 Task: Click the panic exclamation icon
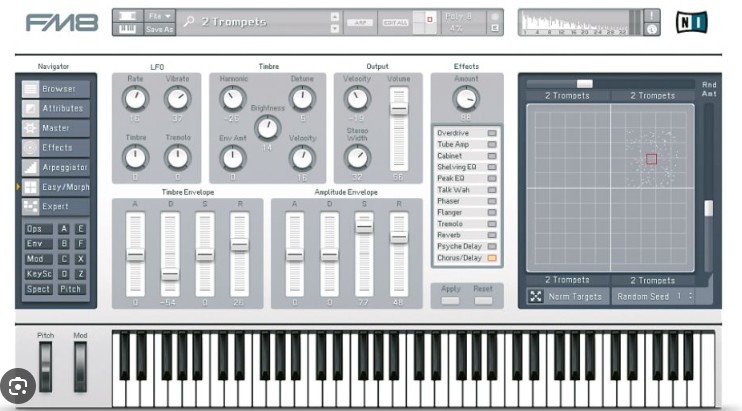(x=652, y=16)
